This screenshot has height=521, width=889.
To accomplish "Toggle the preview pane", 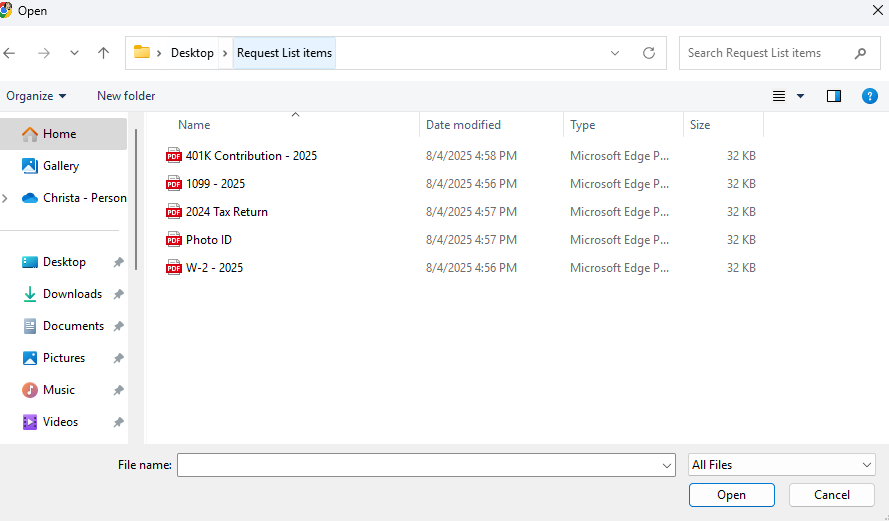I will point(834,96).
